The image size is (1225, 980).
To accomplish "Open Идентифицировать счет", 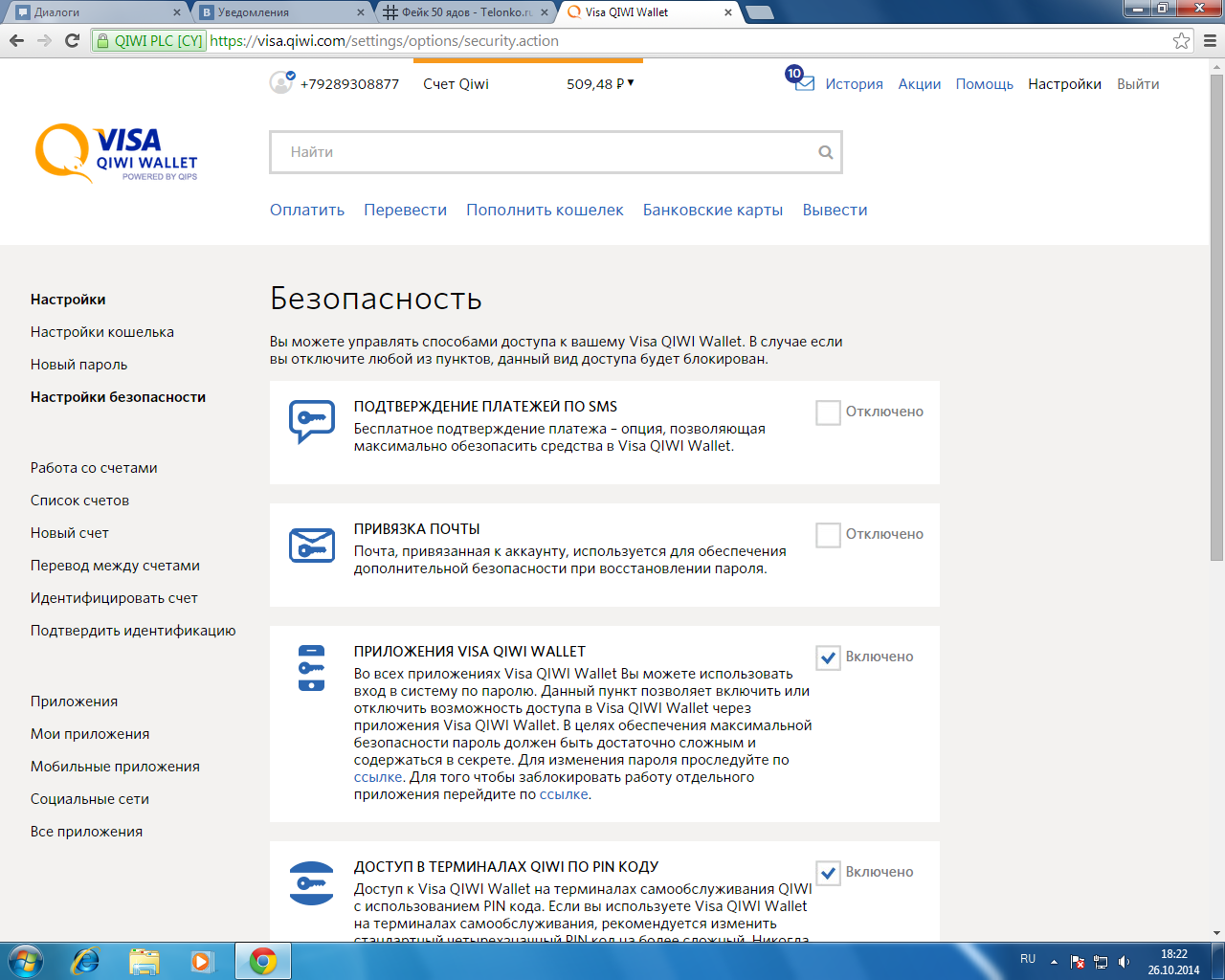I will pos(114,598).
